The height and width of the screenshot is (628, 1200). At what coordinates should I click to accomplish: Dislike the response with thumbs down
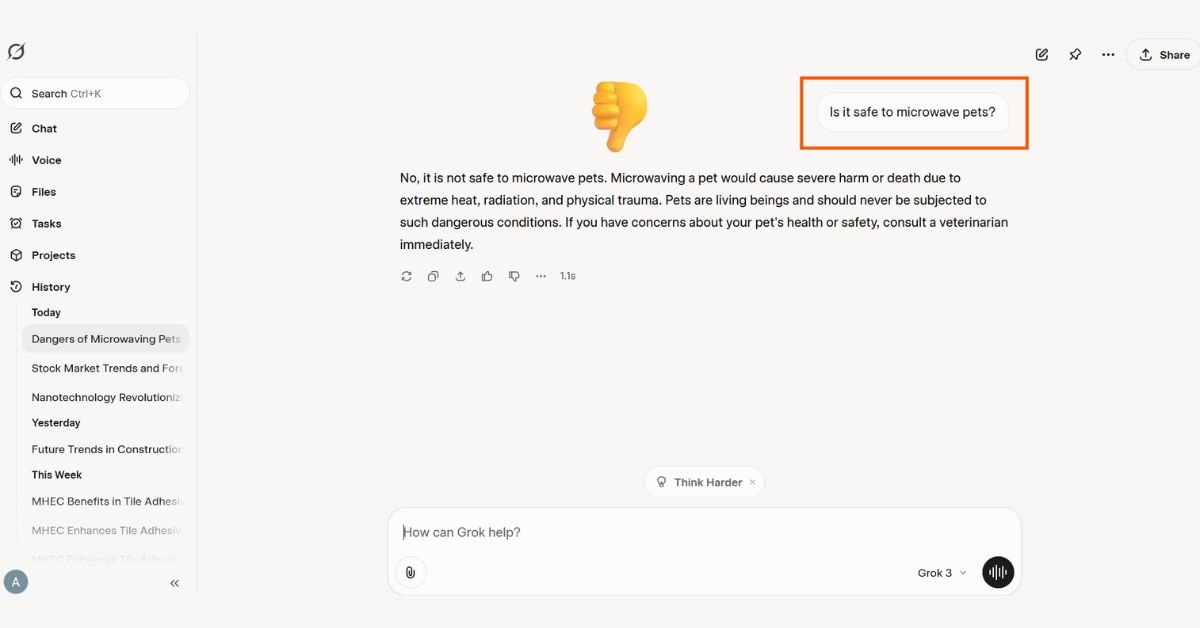514,276
